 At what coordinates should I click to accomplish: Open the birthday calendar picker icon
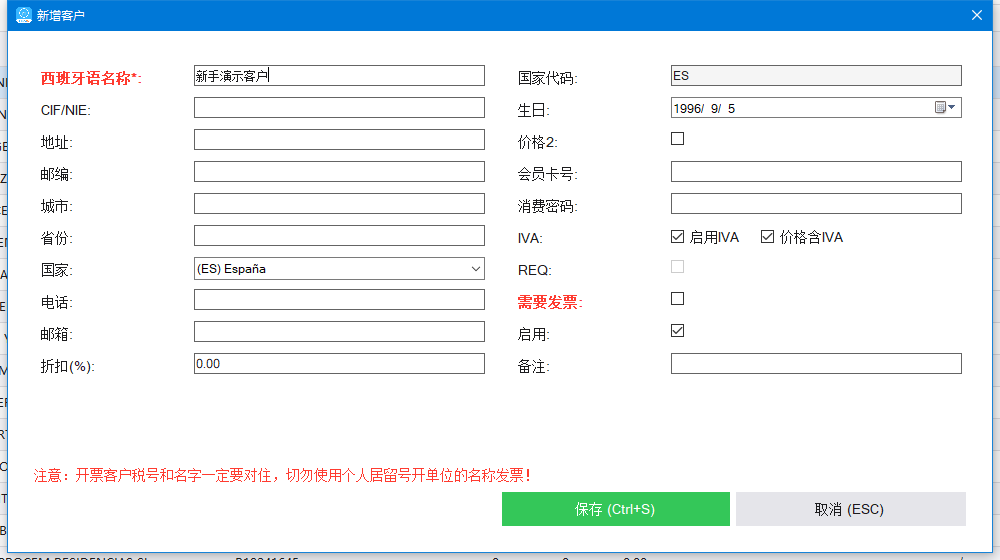click(x=945, y=108)
